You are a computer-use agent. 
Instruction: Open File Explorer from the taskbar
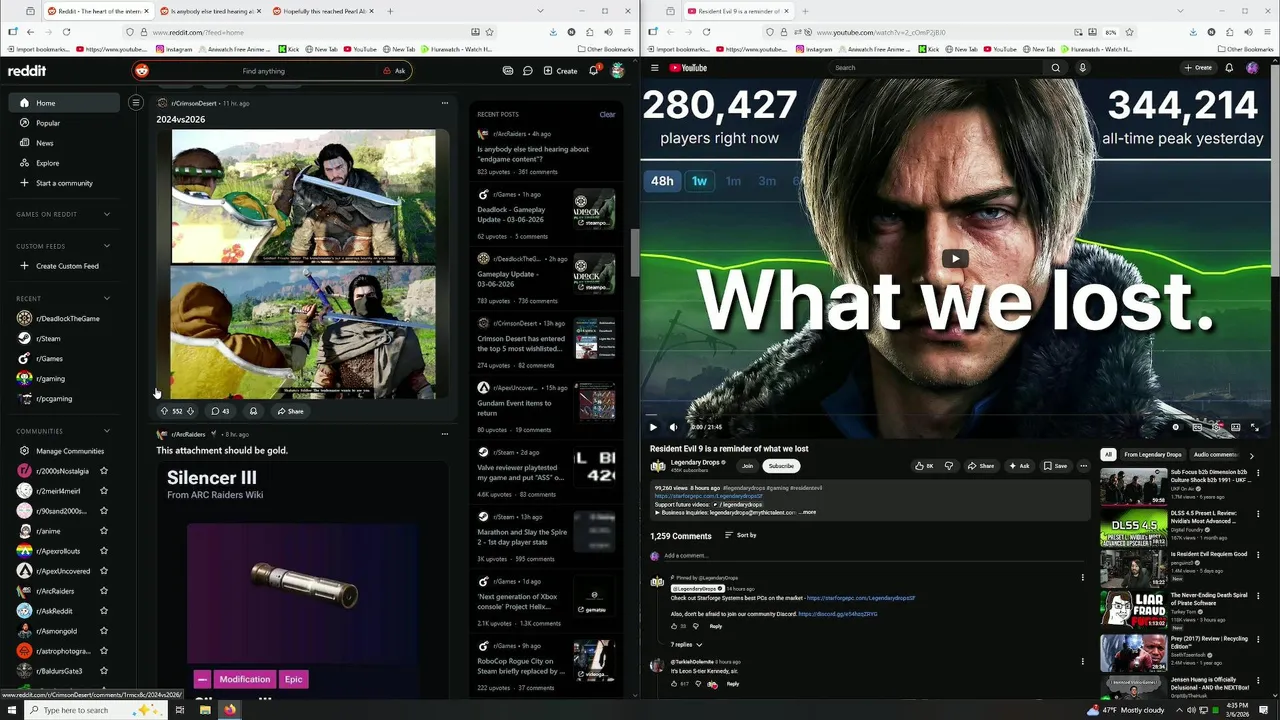[205, 710]
